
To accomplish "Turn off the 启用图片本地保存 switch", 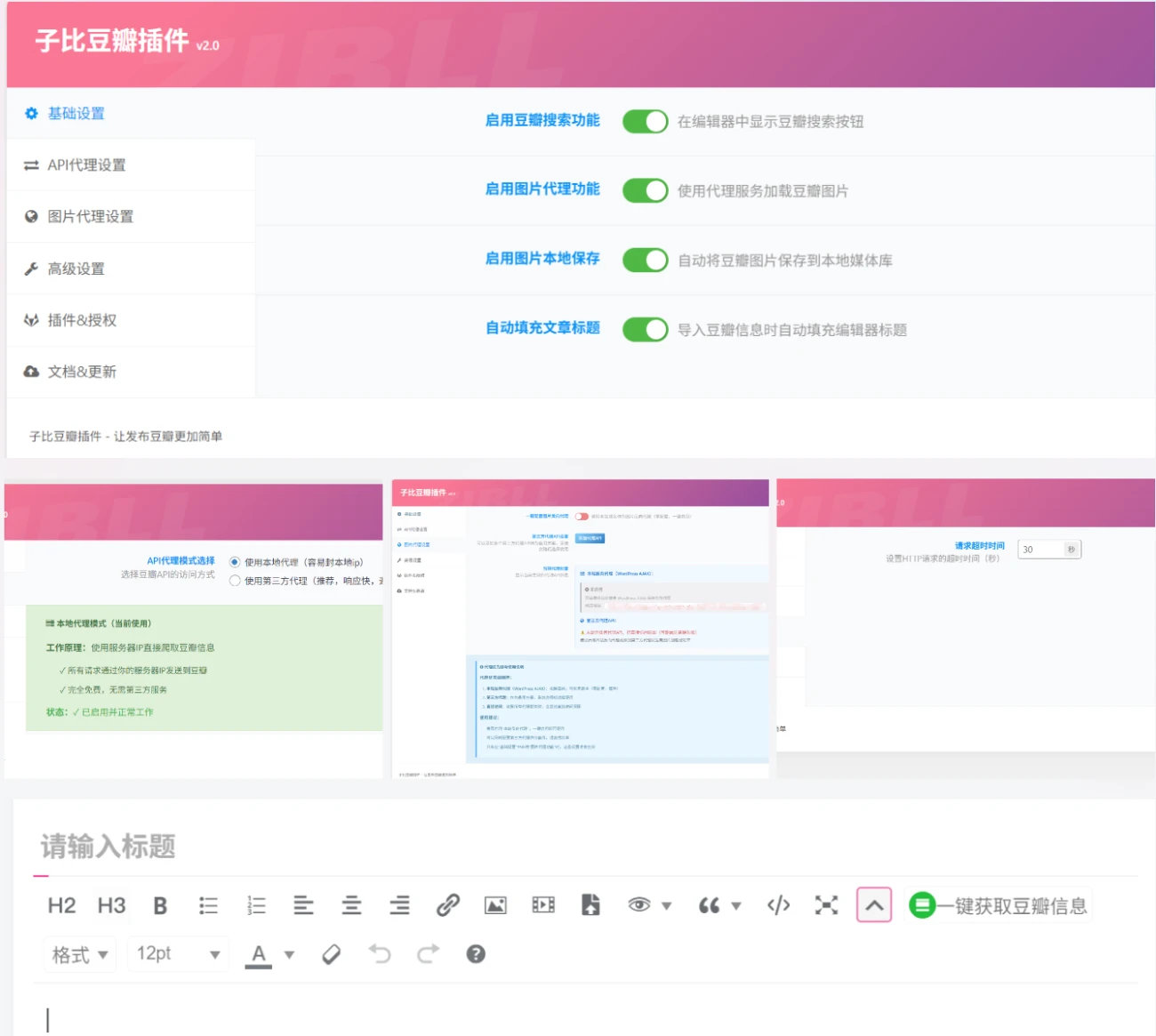I will [x=645, y=260].
